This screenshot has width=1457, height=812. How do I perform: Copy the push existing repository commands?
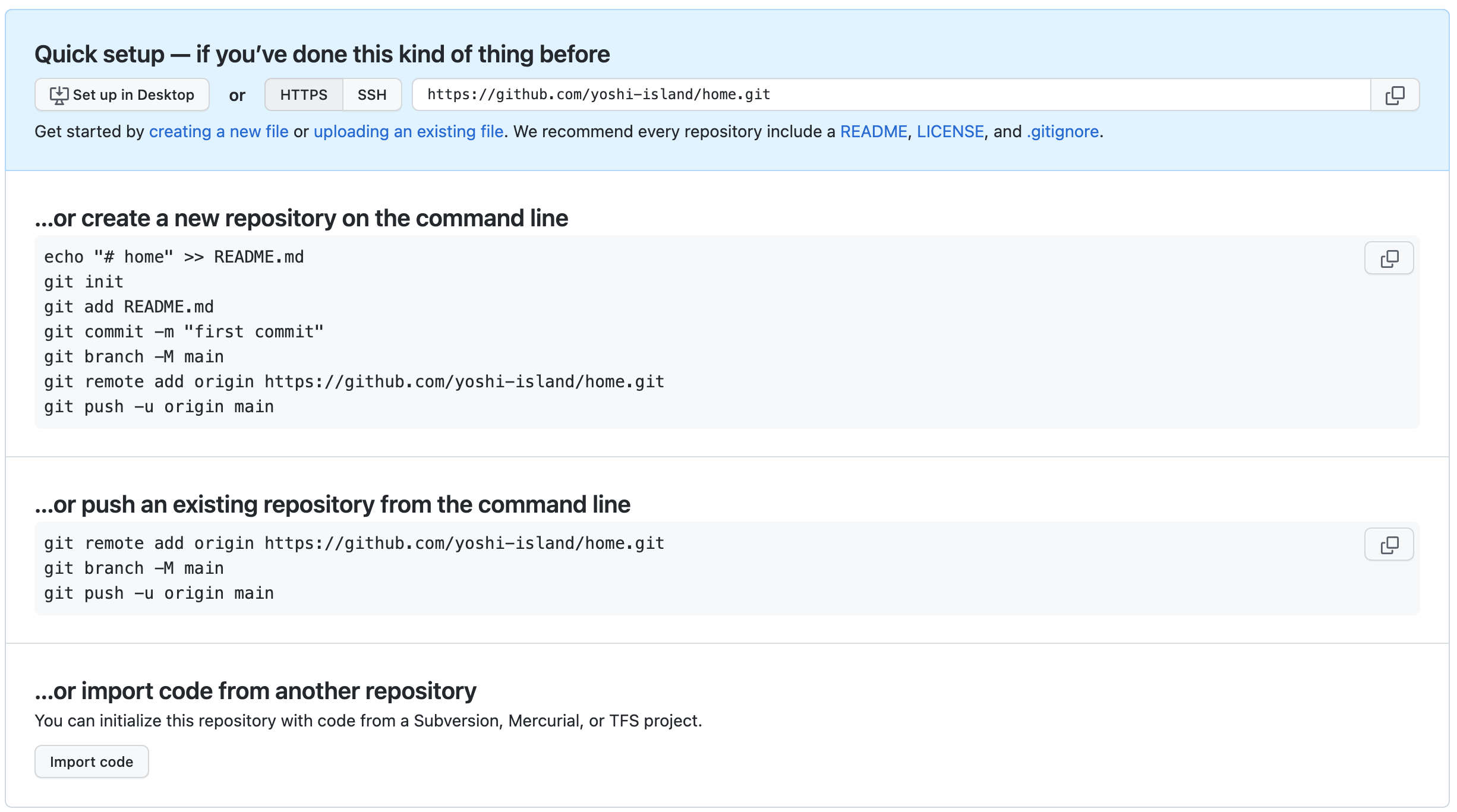1389,545
